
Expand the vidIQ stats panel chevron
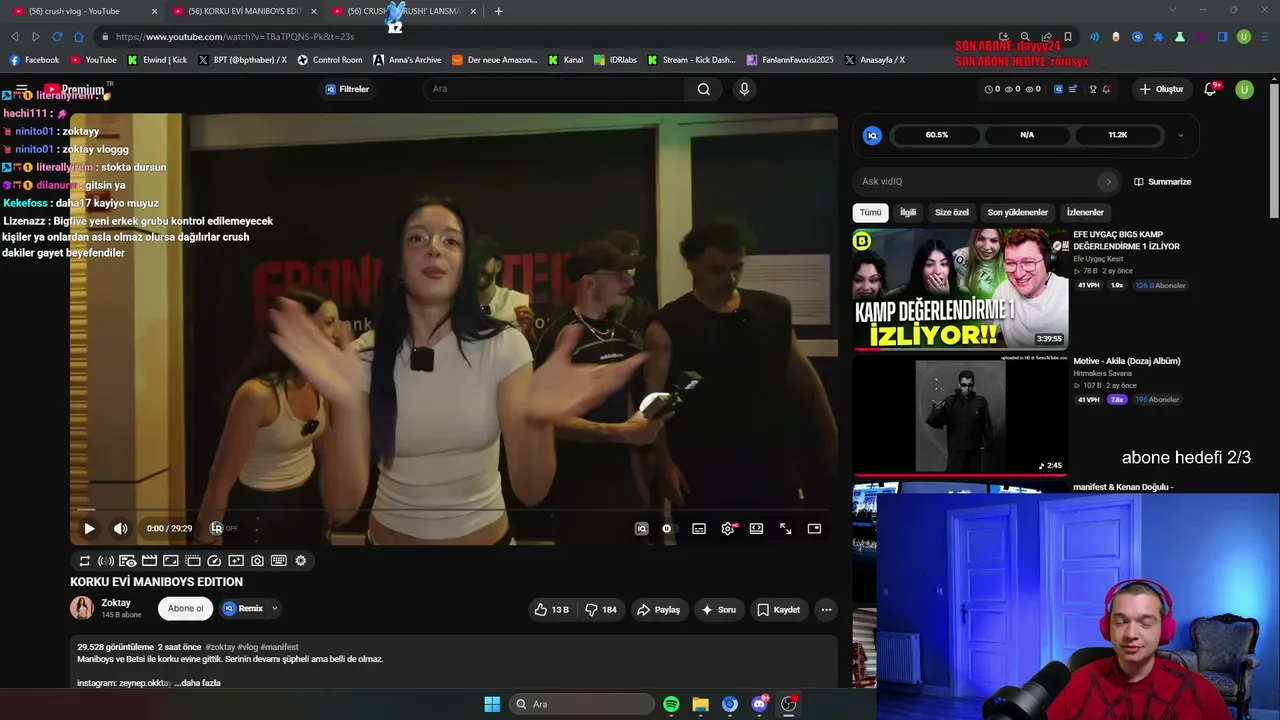tap(1180, 135)
